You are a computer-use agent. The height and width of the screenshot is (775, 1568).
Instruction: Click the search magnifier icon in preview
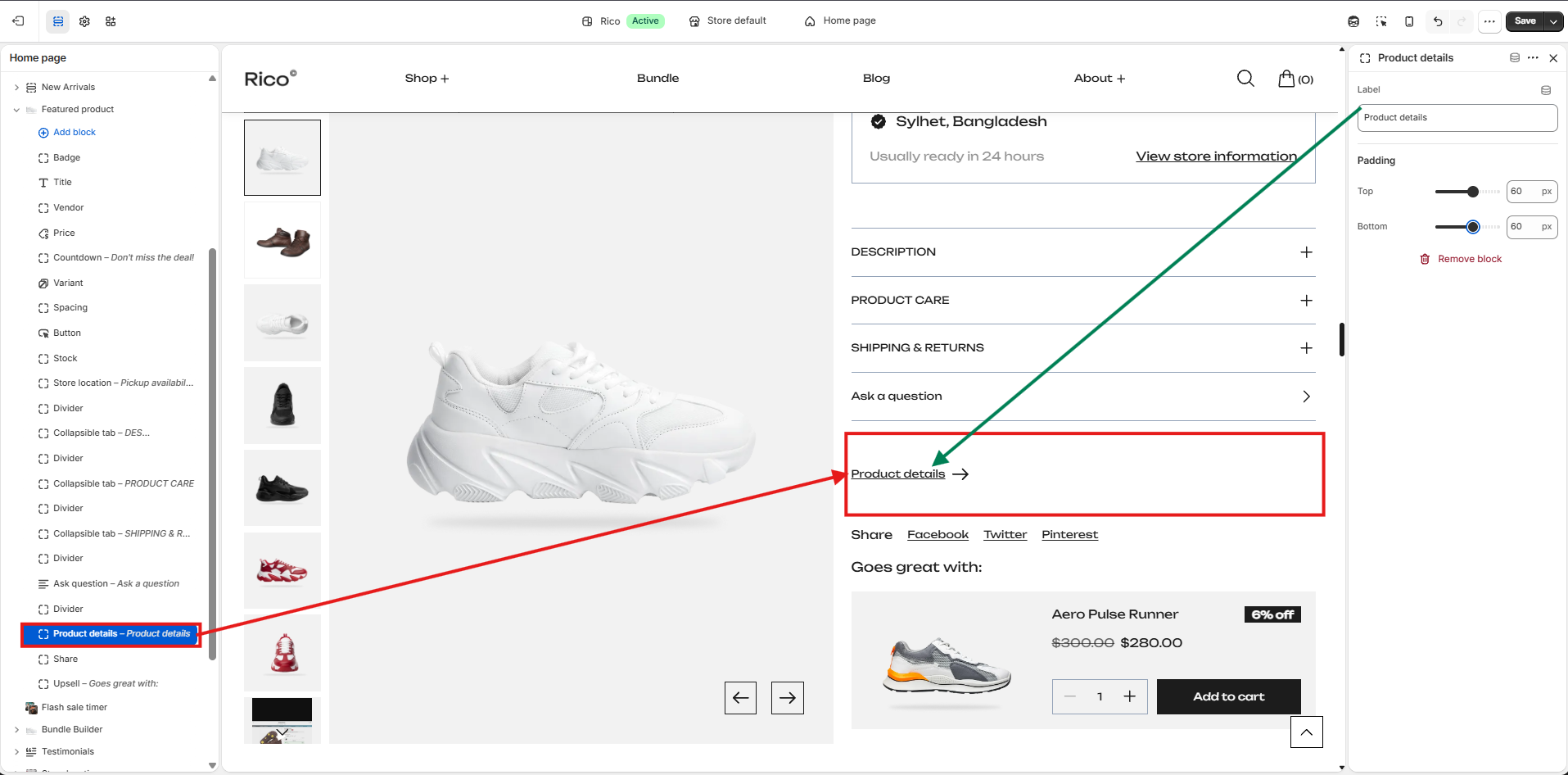1245,79
